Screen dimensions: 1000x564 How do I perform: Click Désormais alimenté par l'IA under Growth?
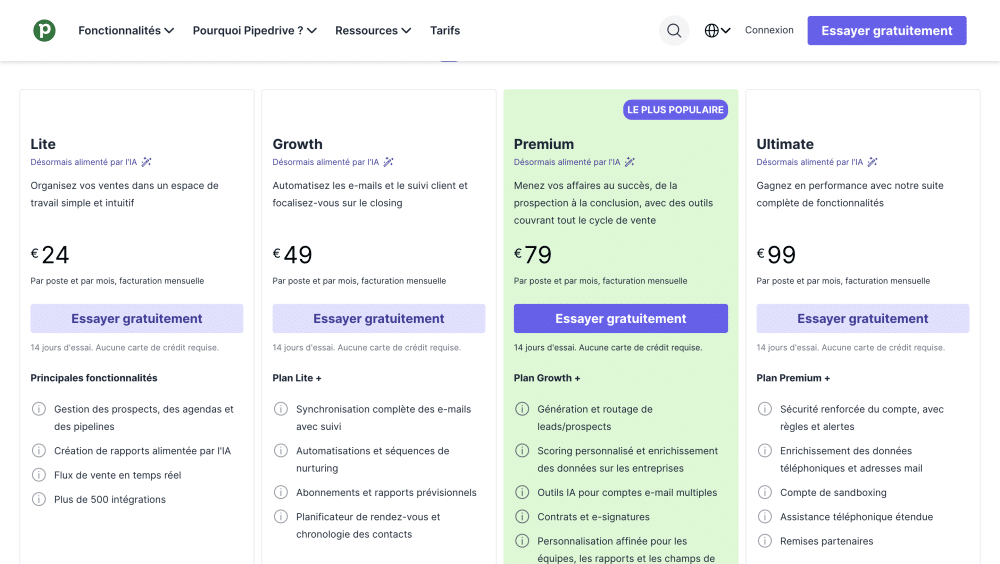click(x=325, y=162)
